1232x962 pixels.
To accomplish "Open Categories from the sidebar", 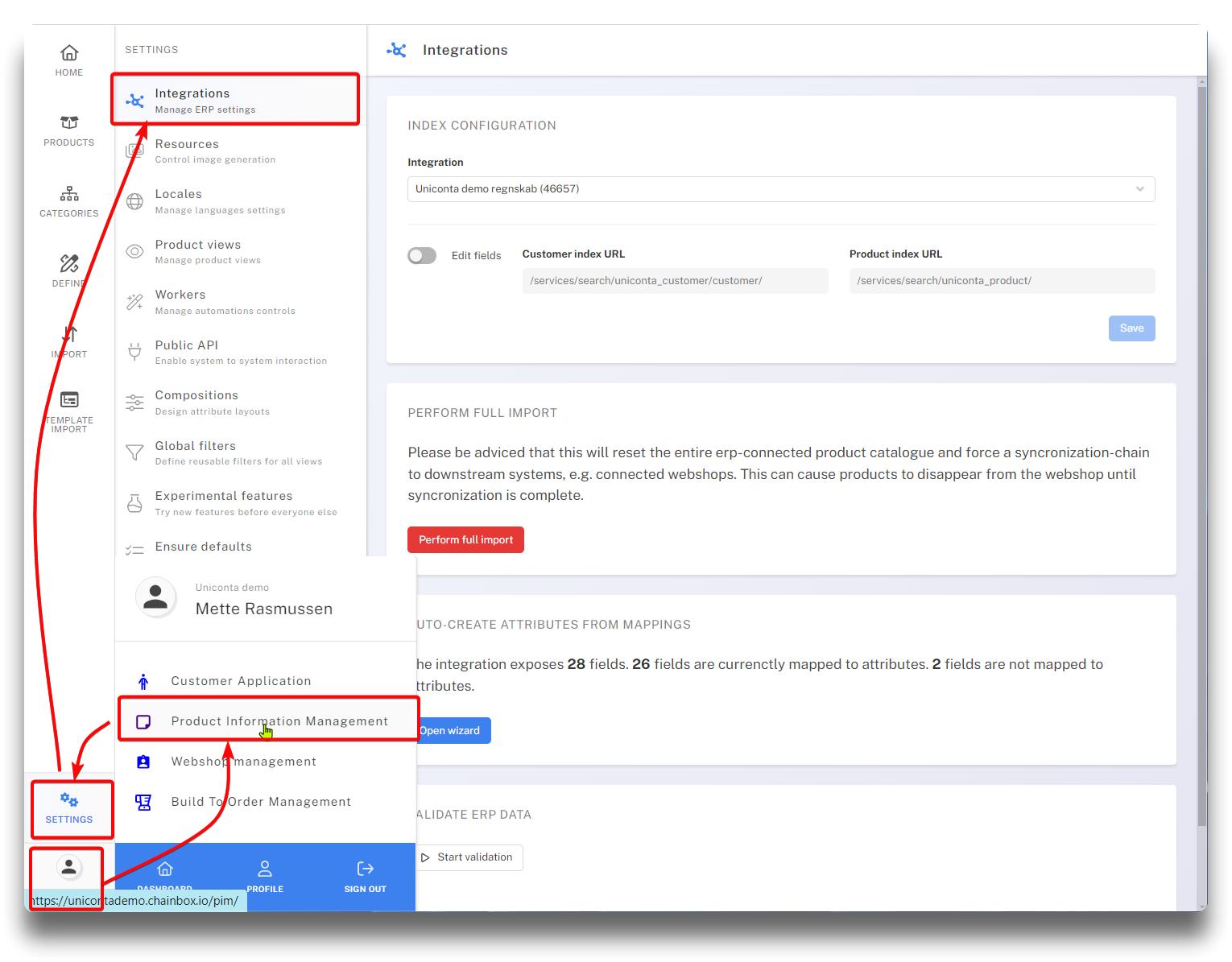I will [x=69, y=194].
